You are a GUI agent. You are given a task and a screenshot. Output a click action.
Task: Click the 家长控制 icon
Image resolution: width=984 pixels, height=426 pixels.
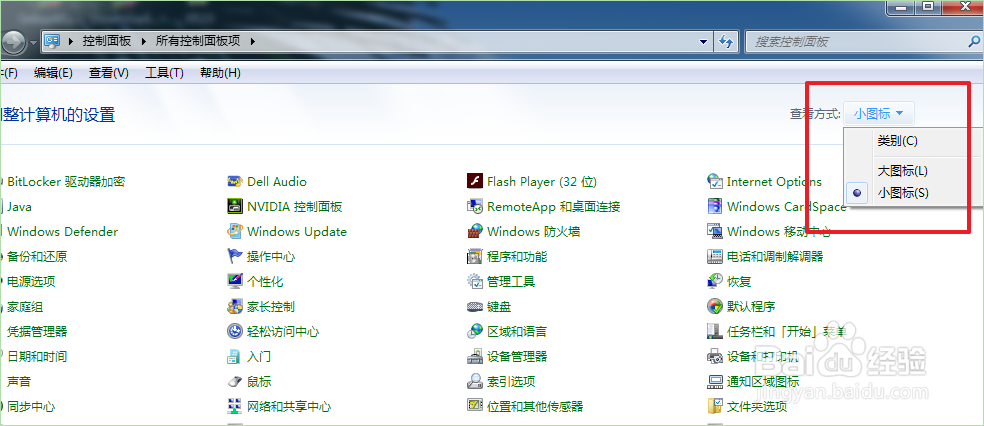point(235,307)
